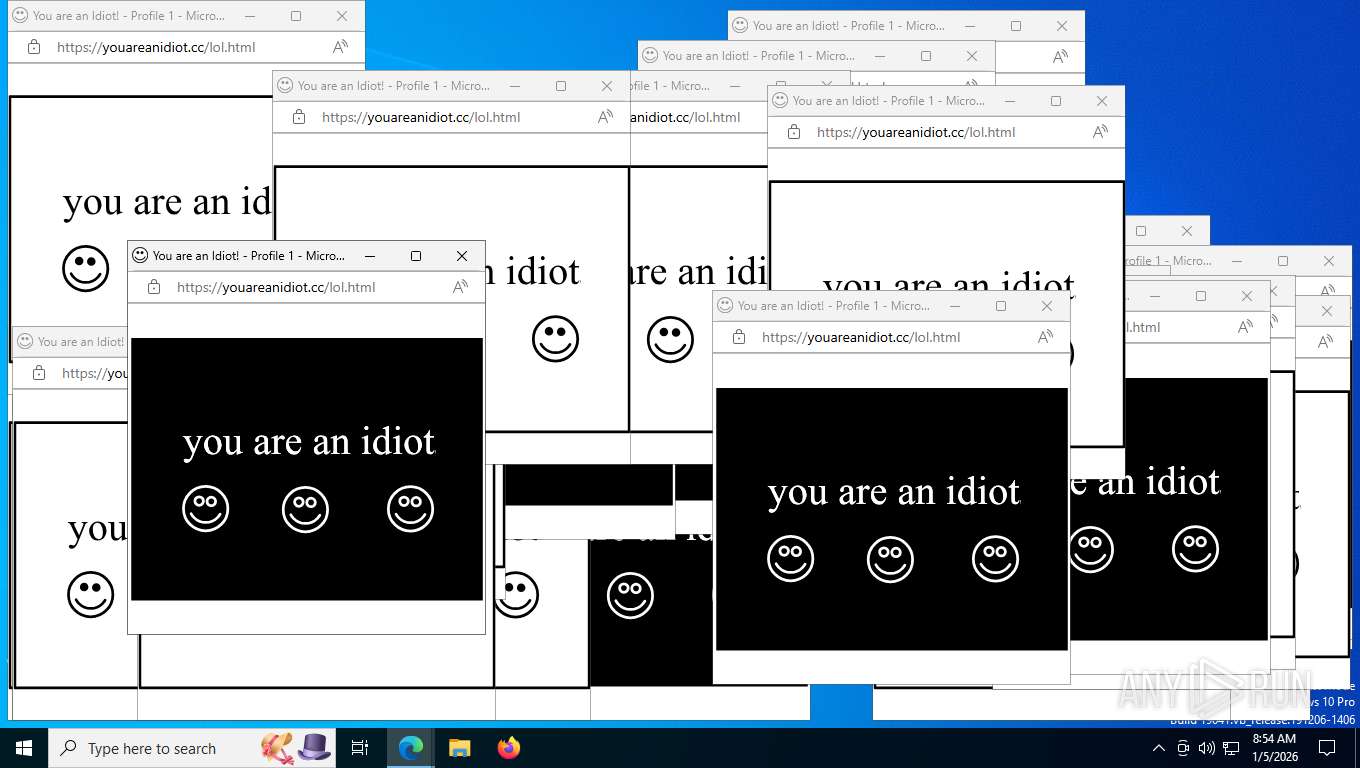Click Read aloud icon in popup partly hidden by front-right black popup
1360x768 pixels.
click(x=1100, y=132)
